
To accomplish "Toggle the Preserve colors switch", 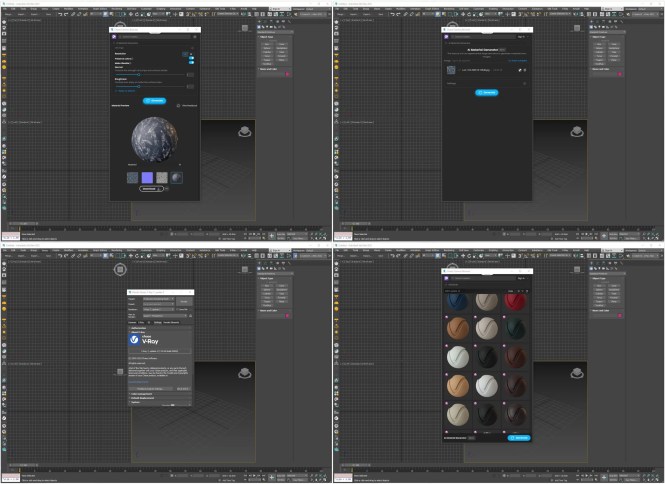I will tap(191, 58).
